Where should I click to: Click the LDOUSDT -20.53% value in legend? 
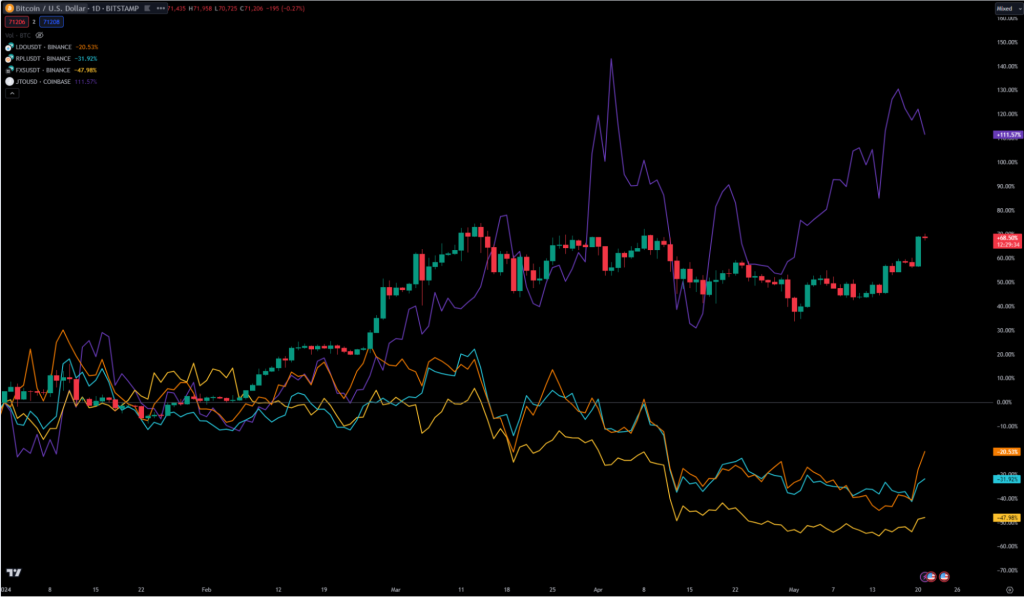tap(86, 47)
